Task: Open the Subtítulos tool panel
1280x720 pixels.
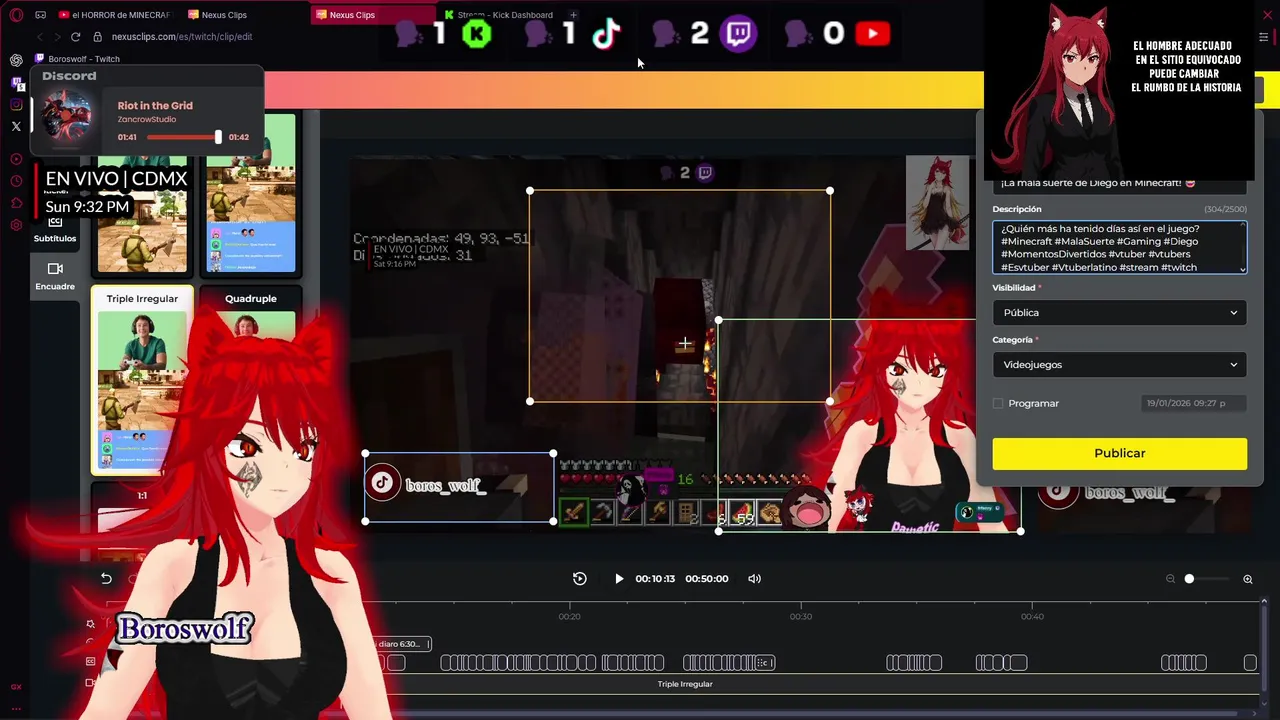Action: click(x=55, y=230)
